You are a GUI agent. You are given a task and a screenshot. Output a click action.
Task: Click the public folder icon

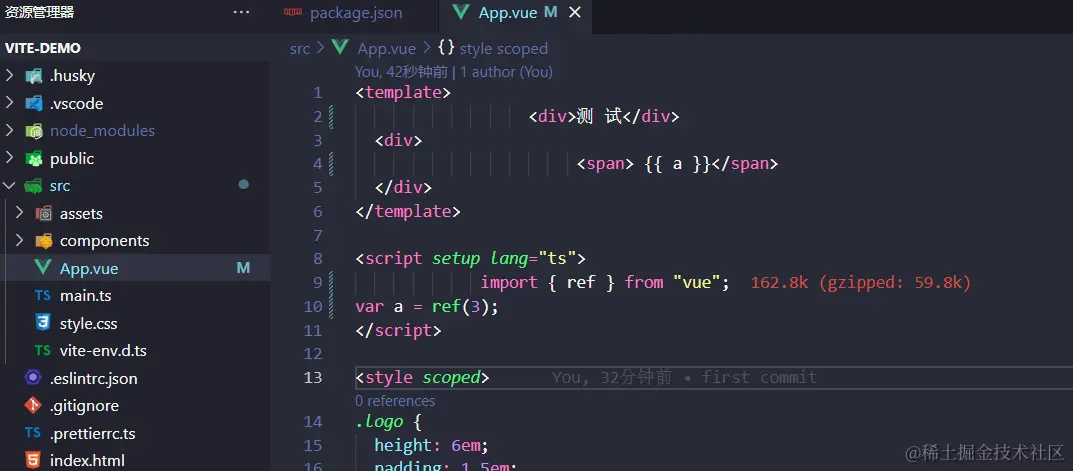(x=34, y=159)
